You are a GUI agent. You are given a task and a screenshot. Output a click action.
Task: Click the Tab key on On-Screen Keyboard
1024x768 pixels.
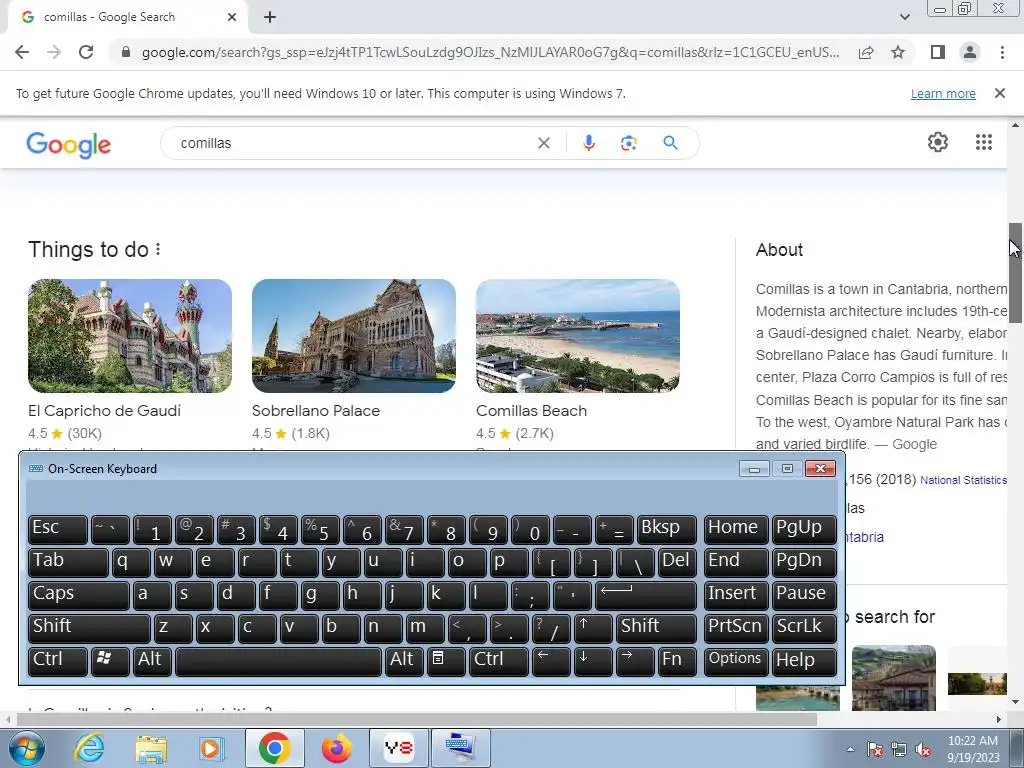pos(68,562)
